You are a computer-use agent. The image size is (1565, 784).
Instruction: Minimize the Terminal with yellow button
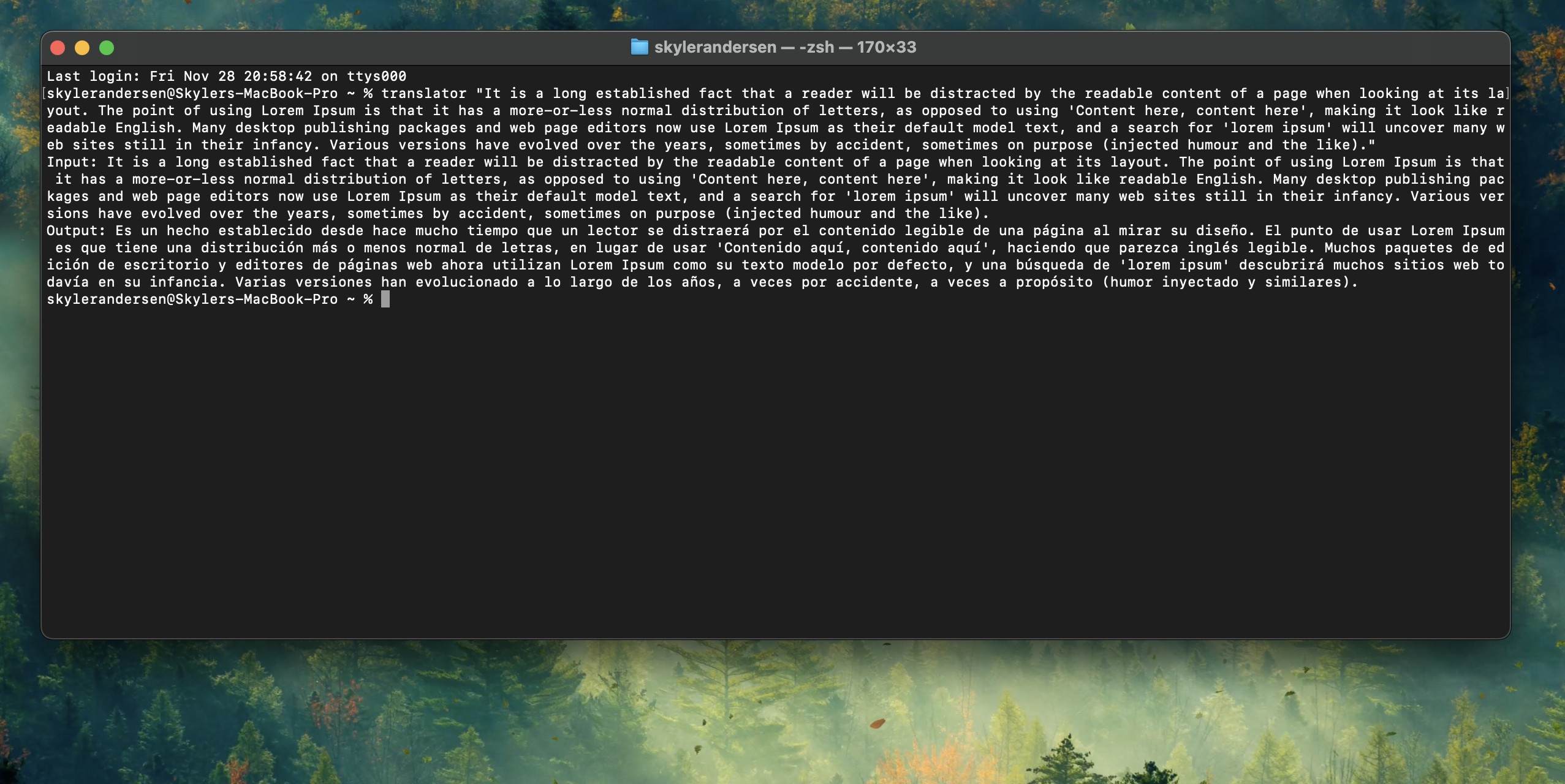coord(82,48)
